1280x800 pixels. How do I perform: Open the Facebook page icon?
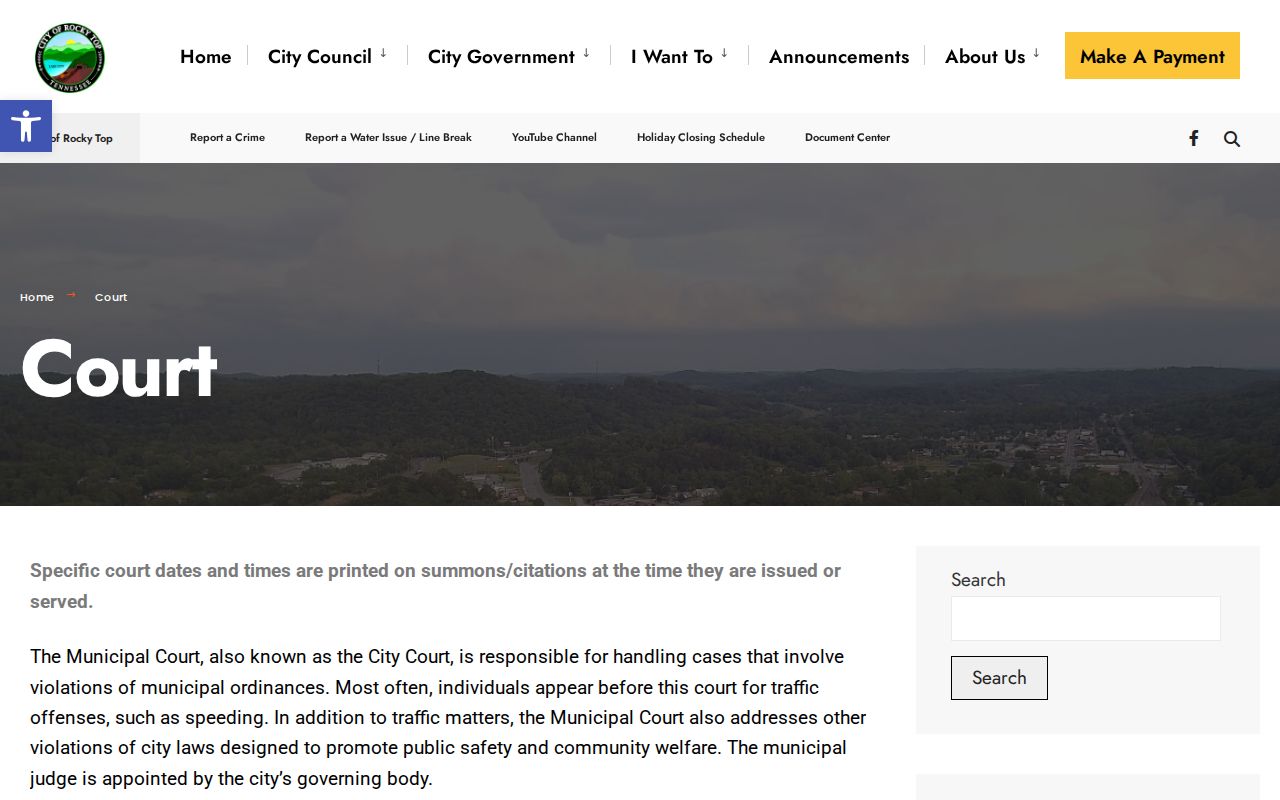(x=1193, y=138)
